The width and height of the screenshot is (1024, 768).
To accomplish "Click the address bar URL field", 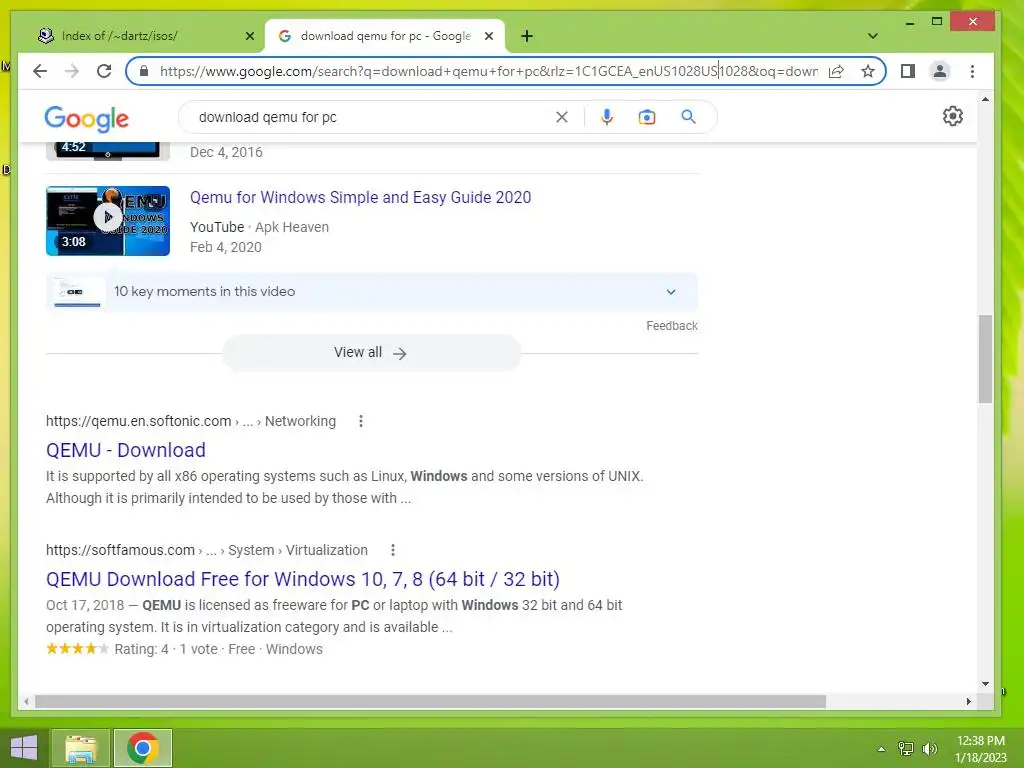I will click(488, 71).
